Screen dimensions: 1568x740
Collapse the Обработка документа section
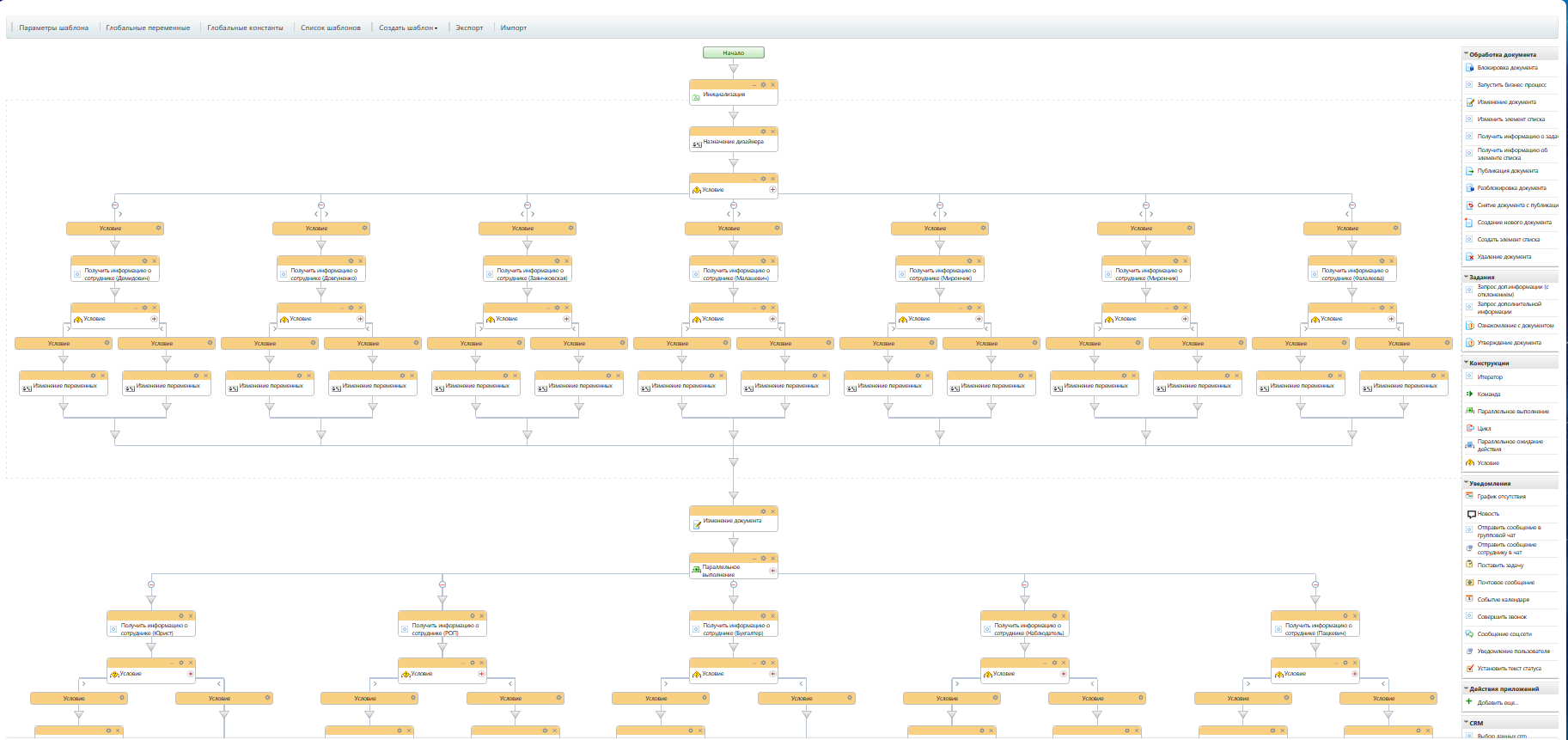point(1502,54)
